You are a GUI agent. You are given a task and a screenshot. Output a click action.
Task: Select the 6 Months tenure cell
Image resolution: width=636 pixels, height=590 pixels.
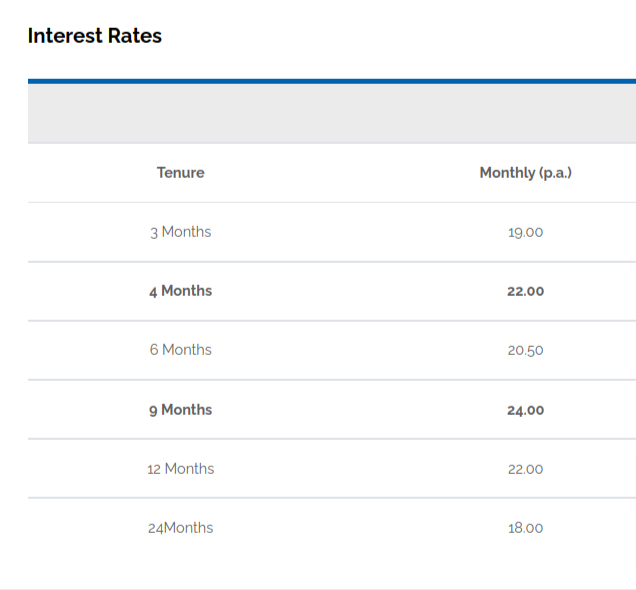pos(180,350)
